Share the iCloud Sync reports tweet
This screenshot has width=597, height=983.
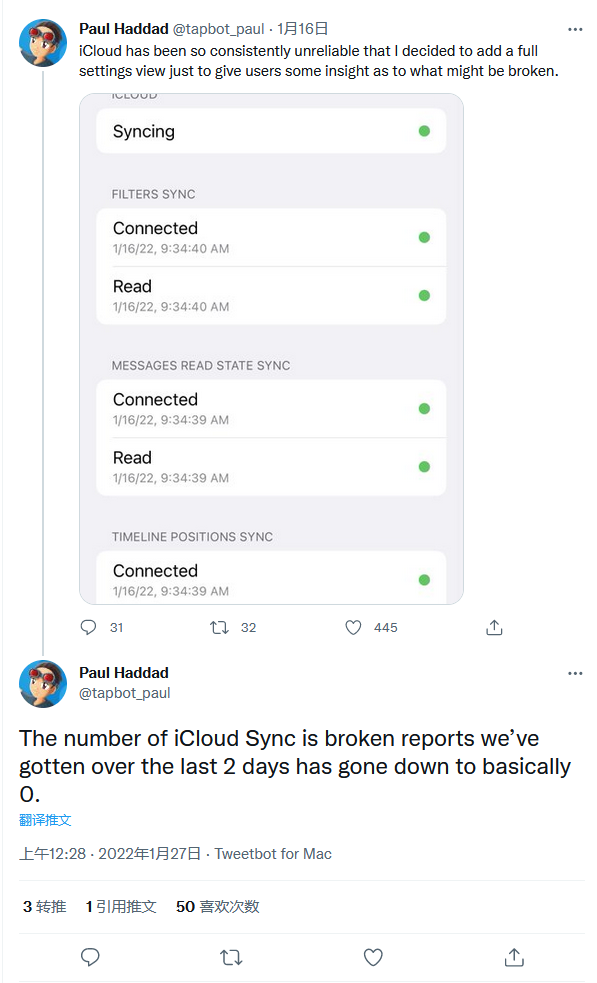coord(514,957)
